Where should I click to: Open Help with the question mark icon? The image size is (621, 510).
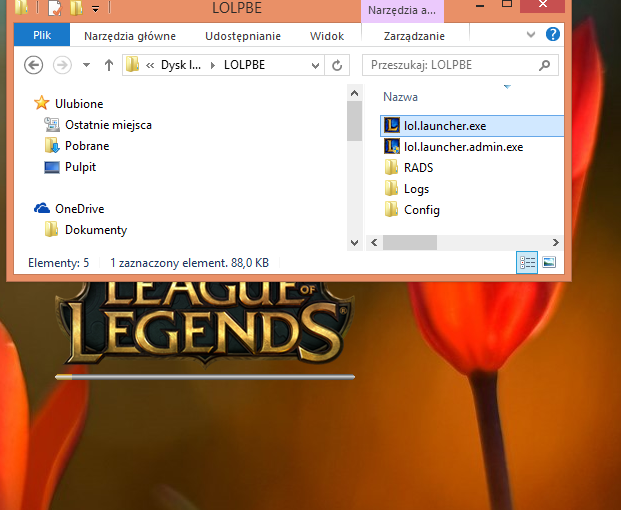tap(553, 34)
